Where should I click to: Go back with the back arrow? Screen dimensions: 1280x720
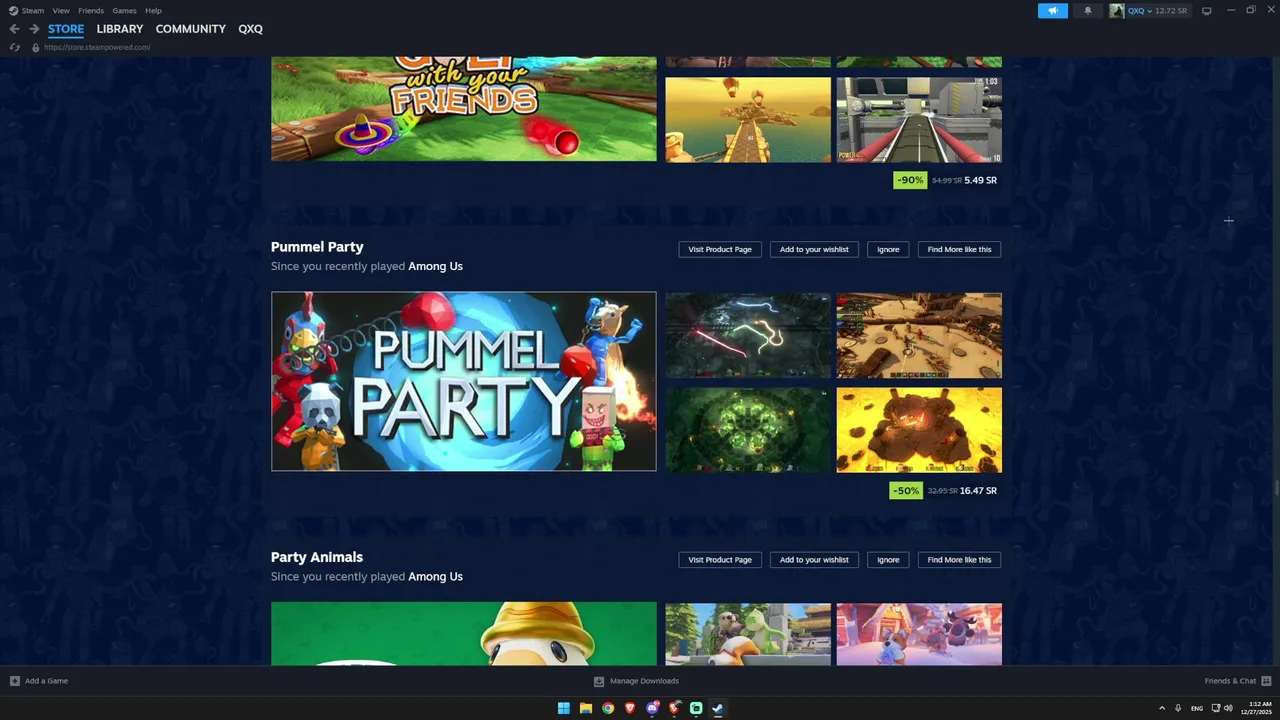pos(14,29)
